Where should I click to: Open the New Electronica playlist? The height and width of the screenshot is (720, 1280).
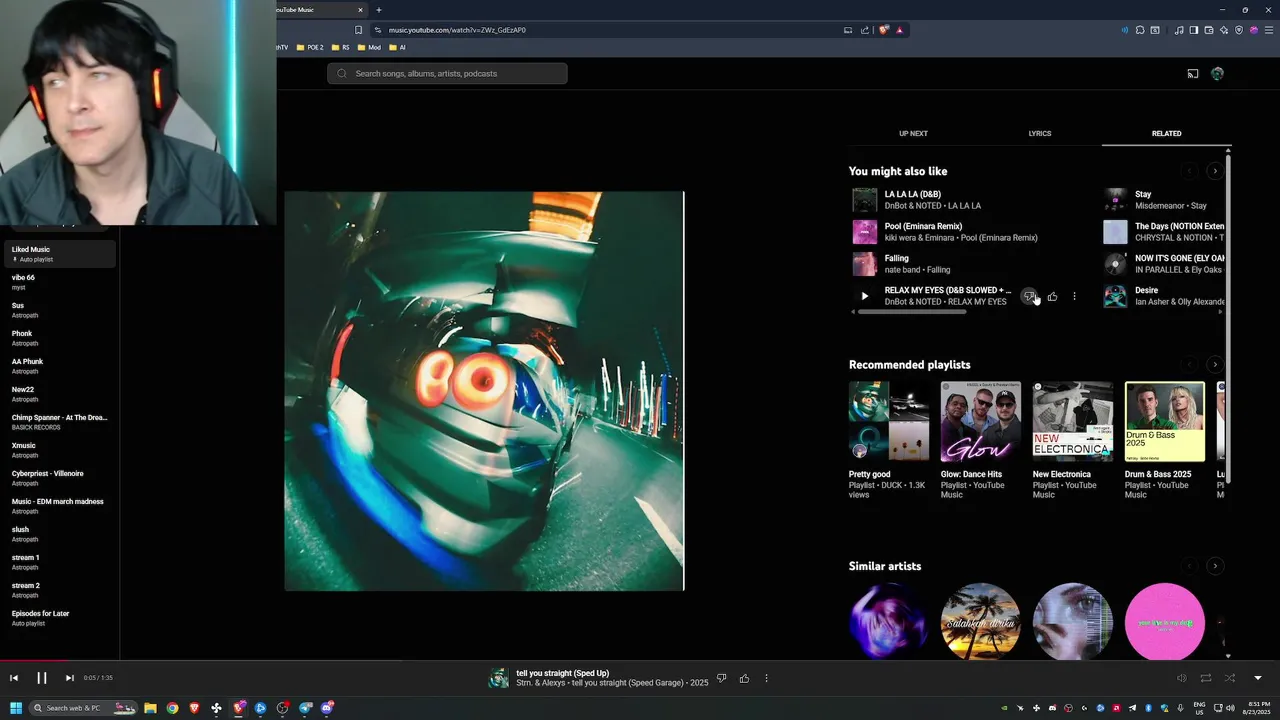pos(1073,421)
